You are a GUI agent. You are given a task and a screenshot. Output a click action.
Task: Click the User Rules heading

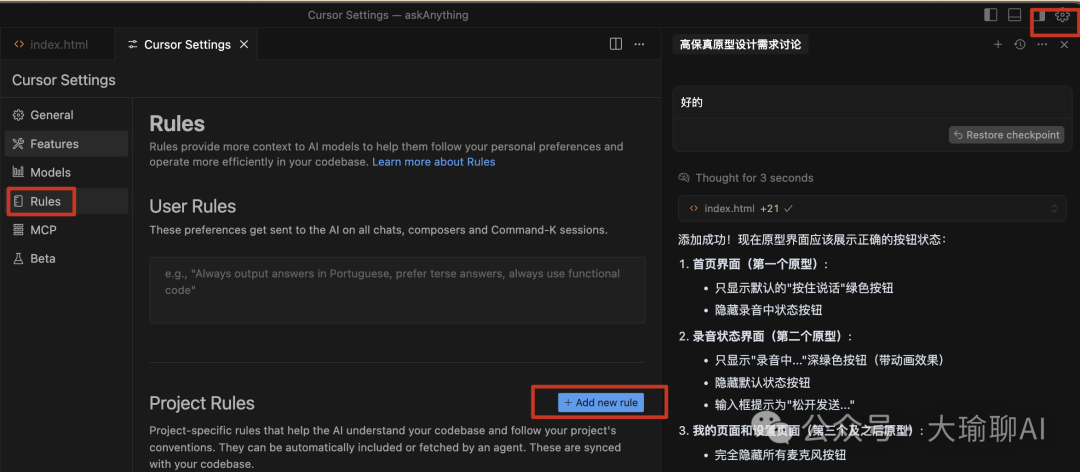pos(193,206)
